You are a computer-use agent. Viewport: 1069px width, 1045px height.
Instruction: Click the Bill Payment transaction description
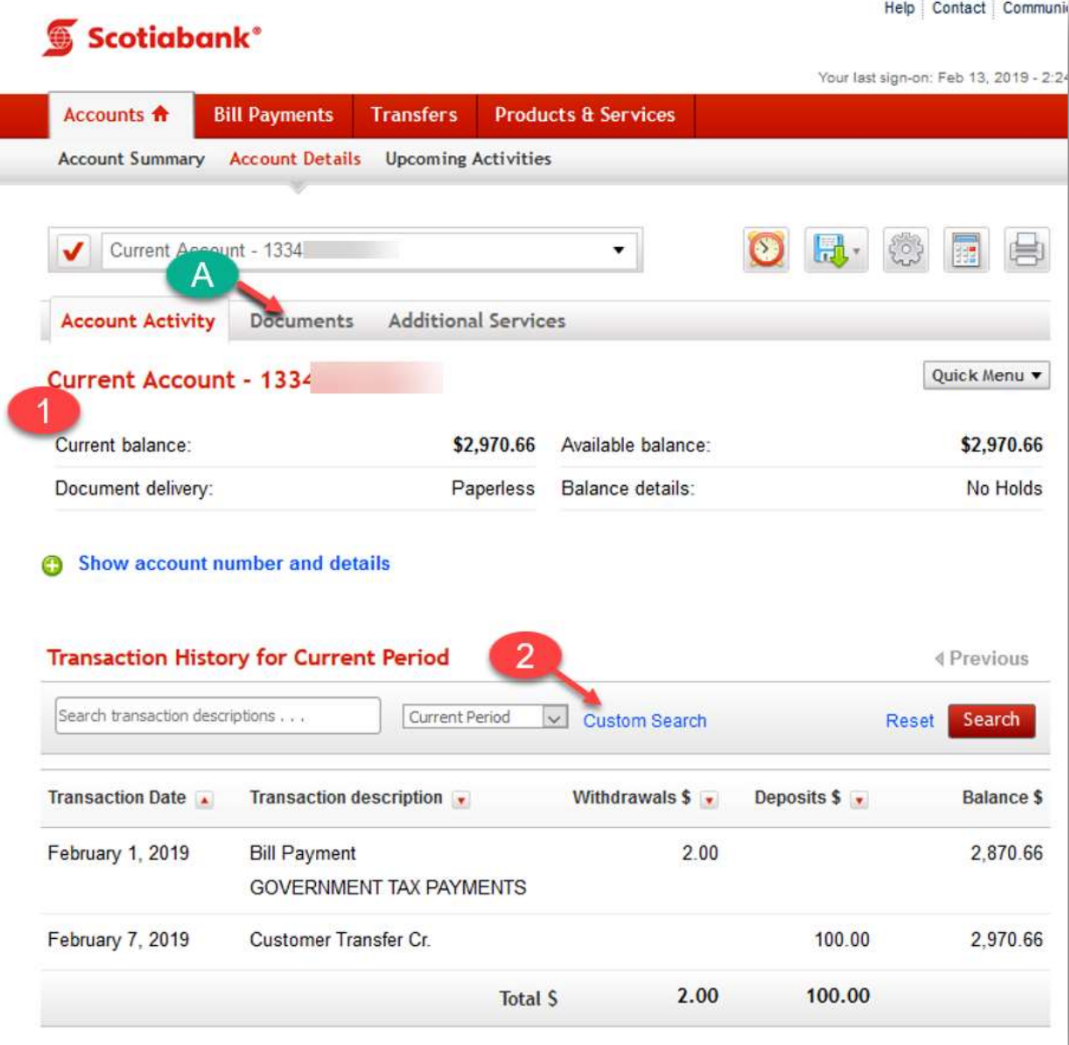303,853
